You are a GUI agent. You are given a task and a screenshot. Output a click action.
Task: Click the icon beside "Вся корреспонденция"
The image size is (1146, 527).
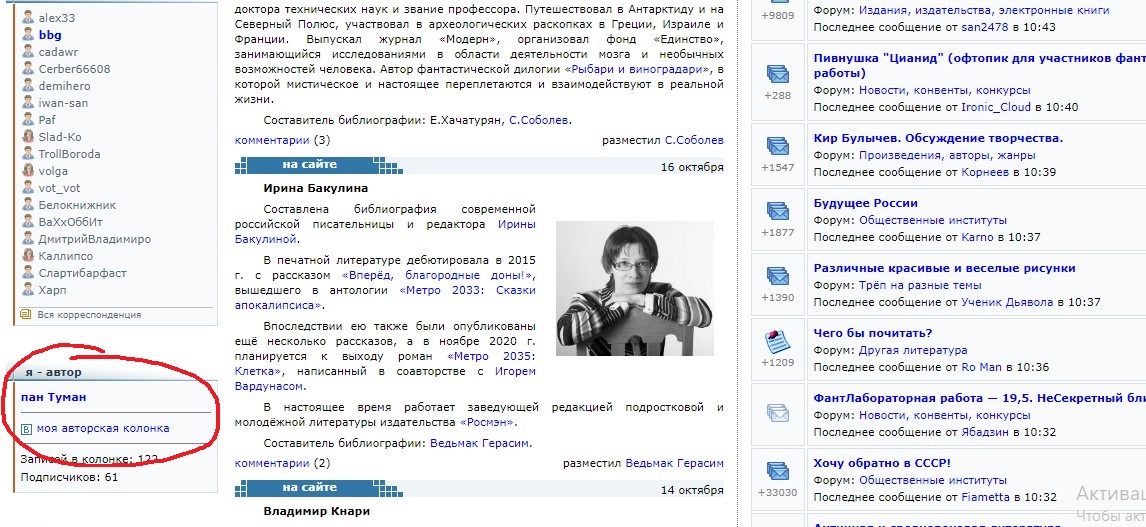pos(27,314)
